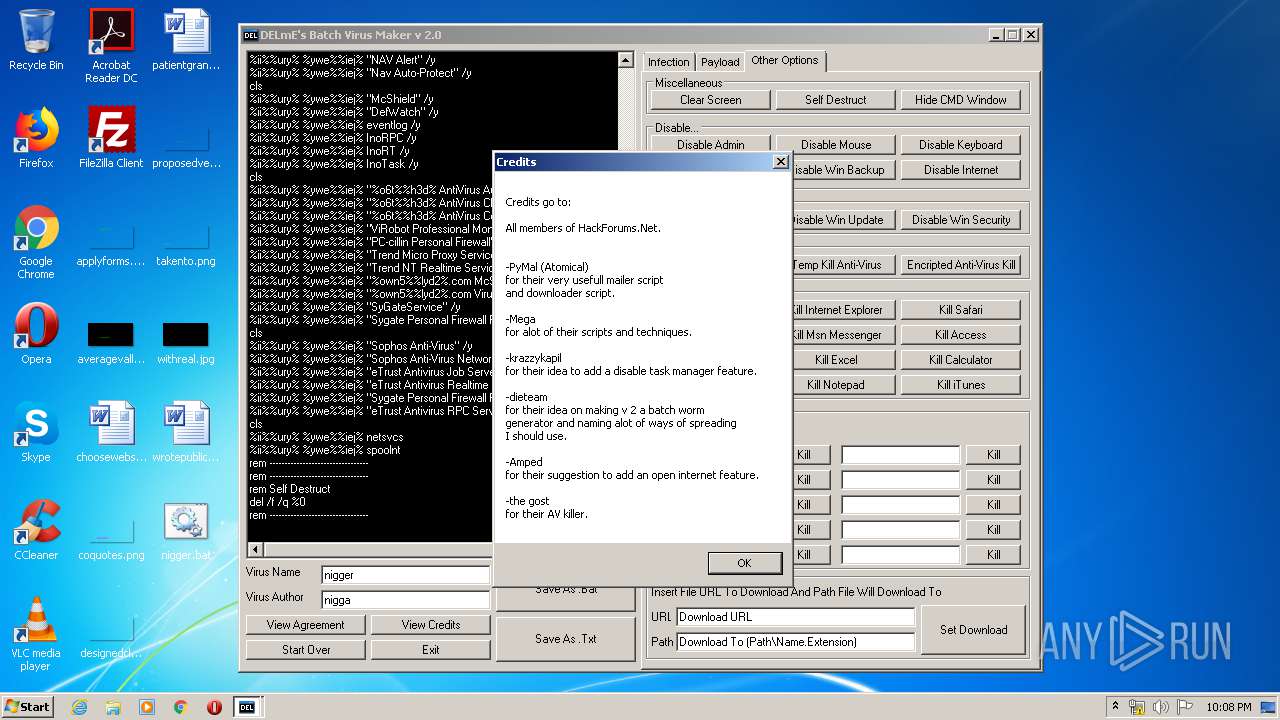Launch Skype from the desktop
Screen dimensions: 1280x720
[x=36, y=432]
